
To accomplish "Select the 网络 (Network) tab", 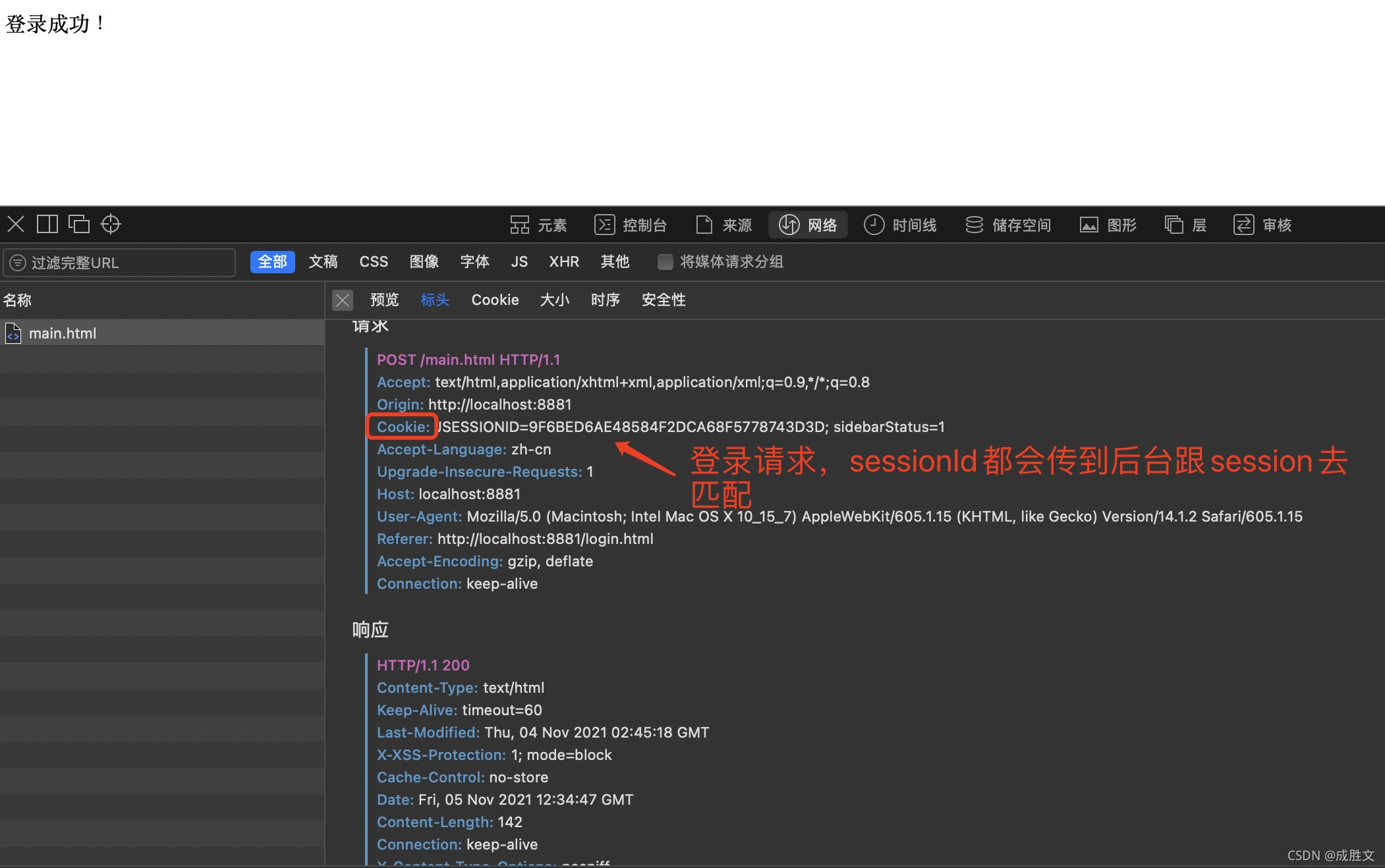I will (x=808, y=225).
